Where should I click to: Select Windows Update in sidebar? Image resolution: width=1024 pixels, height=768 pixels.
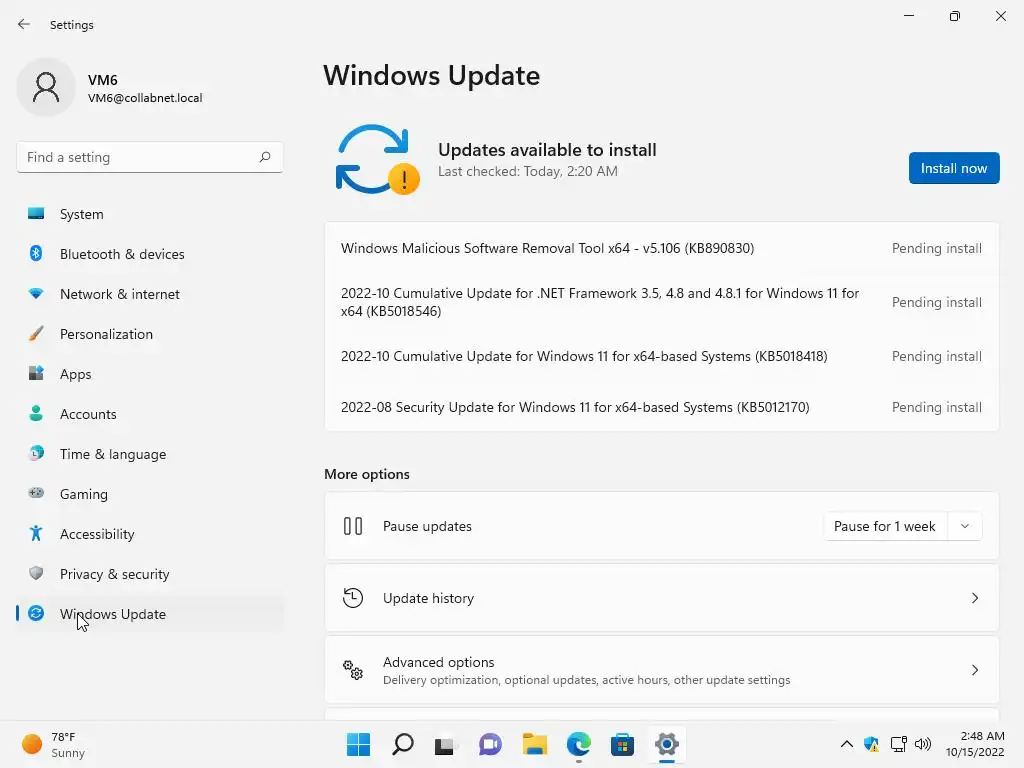(150, 613)
